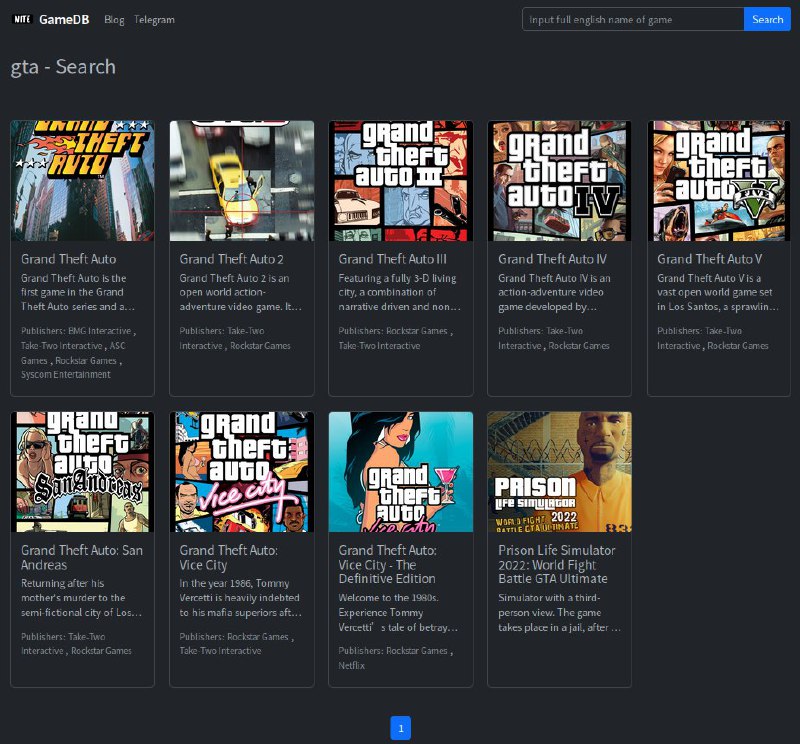Click the publishers line of Vice City 1986 card
This screenshot has width=800, height=744.
237,644
